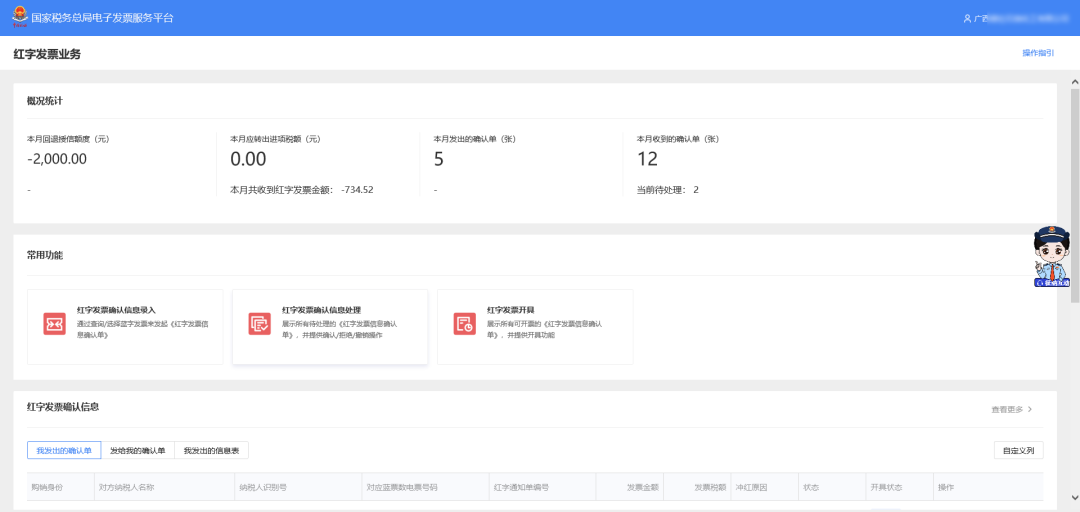
Task: Click the sent confirmations count 5
Action: [x=439, y=159]
